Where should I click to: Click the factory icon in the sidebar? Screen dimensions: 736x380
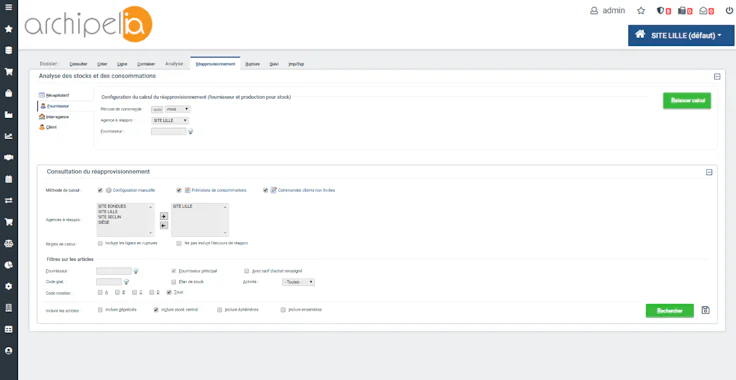[8, 115]
